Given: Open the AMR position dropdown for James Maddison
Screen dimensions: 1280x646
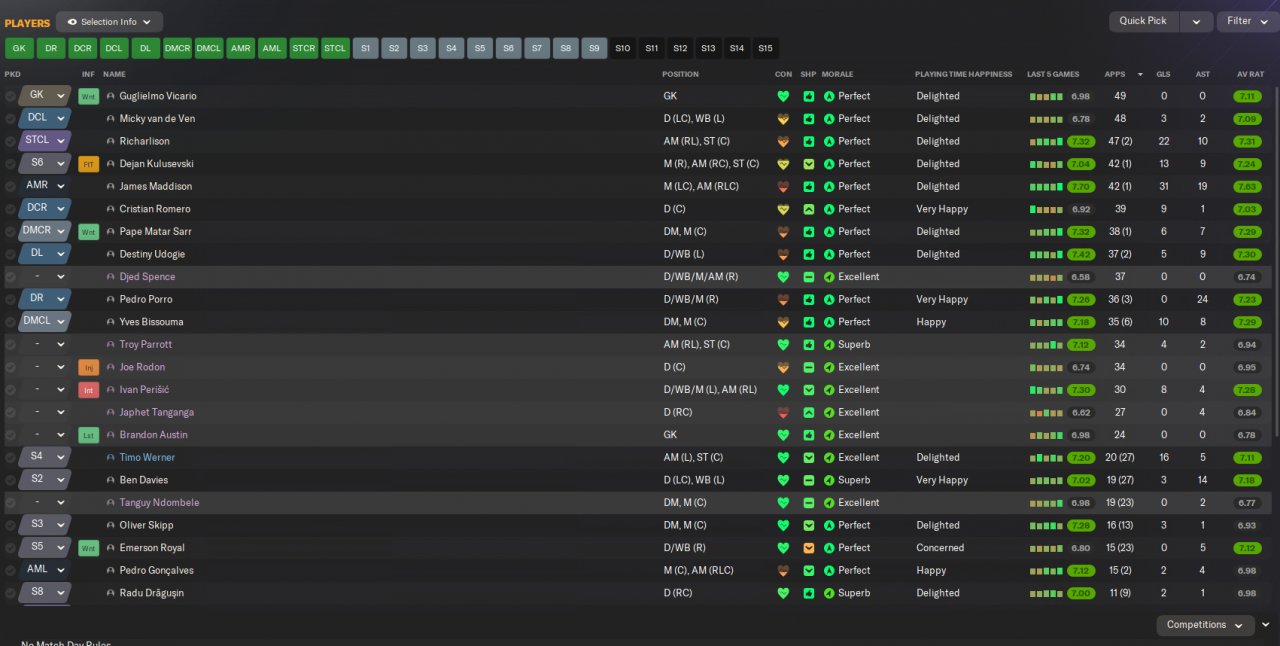Looking at the screenshot, I should point(45,186).
